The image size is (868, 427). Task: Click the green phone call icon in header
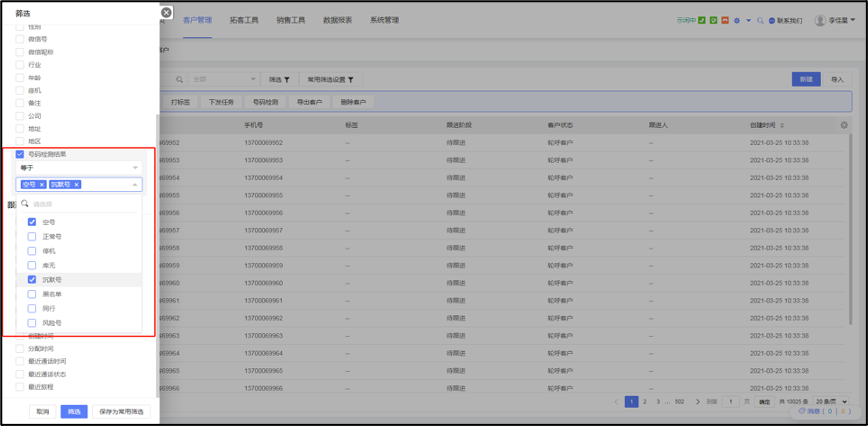pyautogui.click(x=701, y=20)
